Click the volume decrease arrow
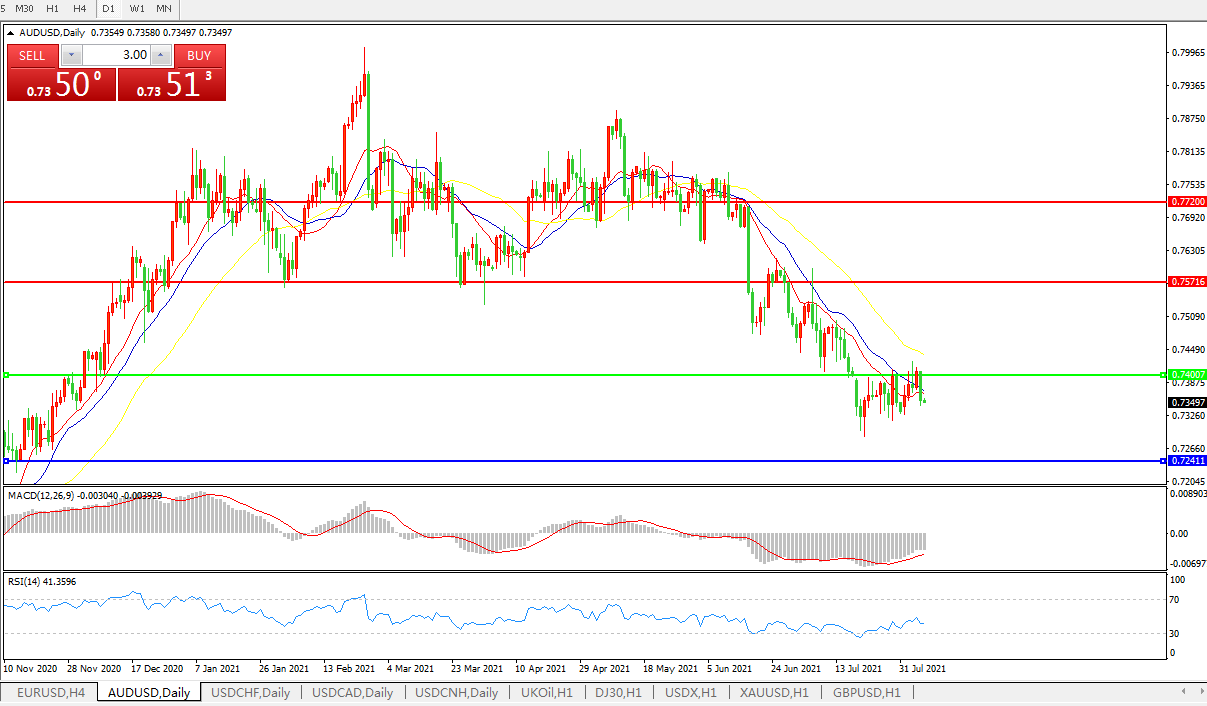Screen dimensions: 1207x706 click(71, 55)
